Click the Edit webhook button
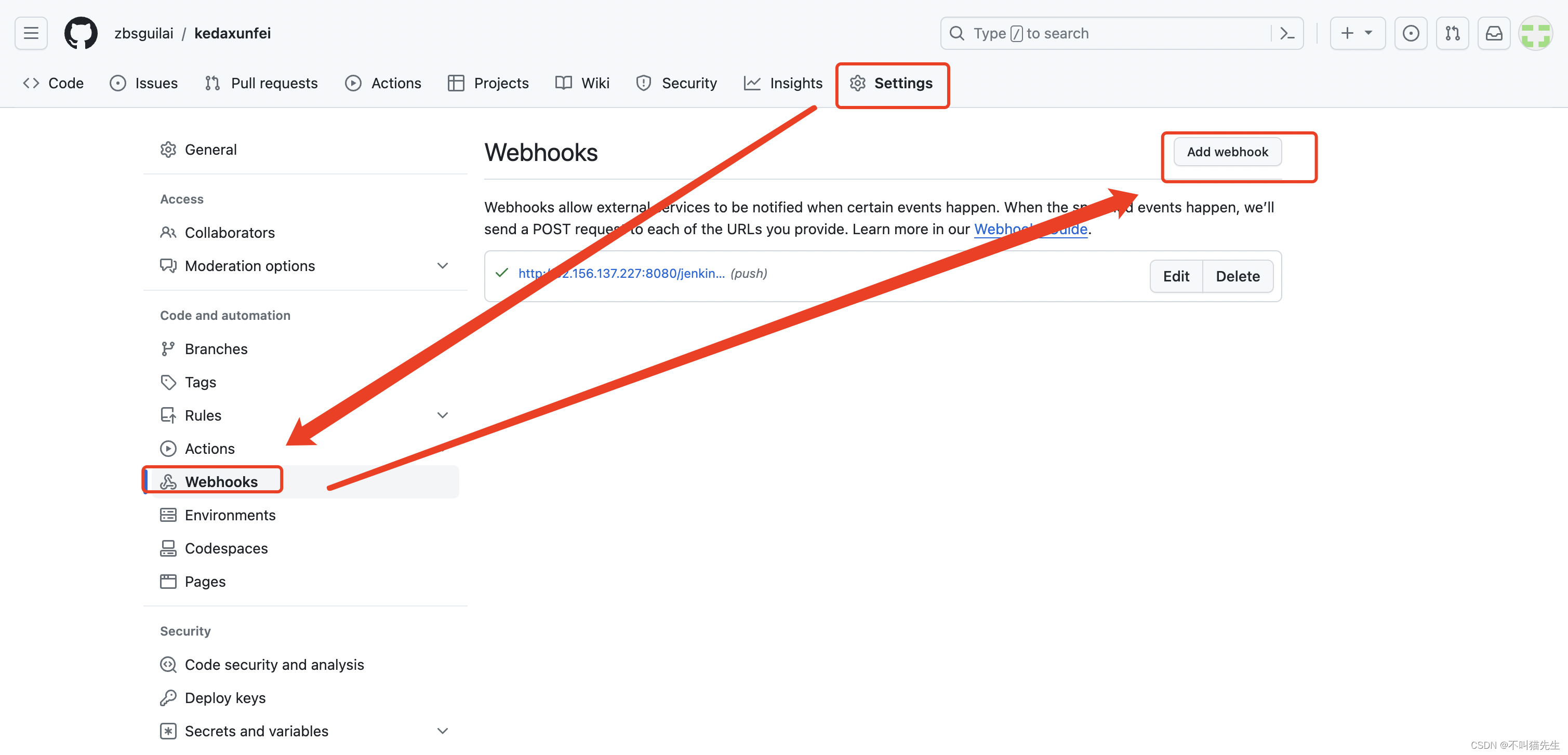This screenshot has width=1568, height=755. (1176, 275)
